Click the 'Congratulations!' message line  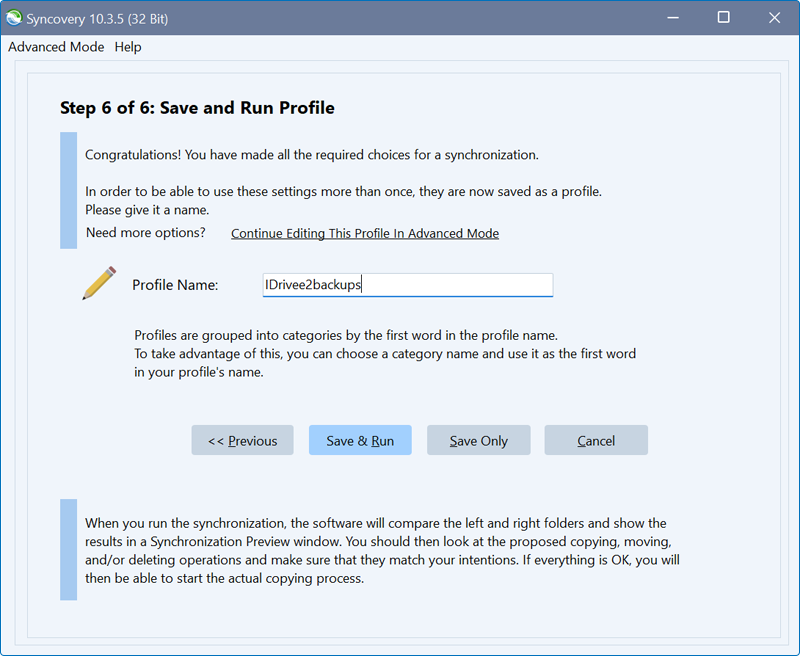(312, 155)
